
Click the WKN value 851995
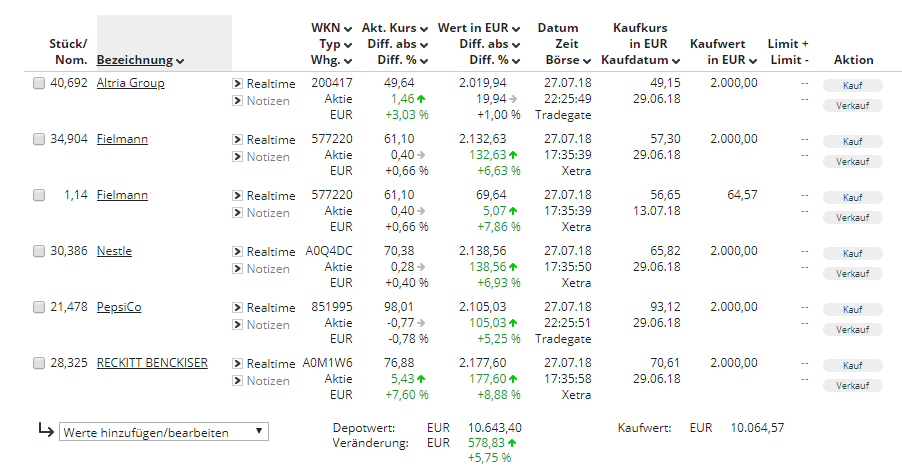point(332,307)
